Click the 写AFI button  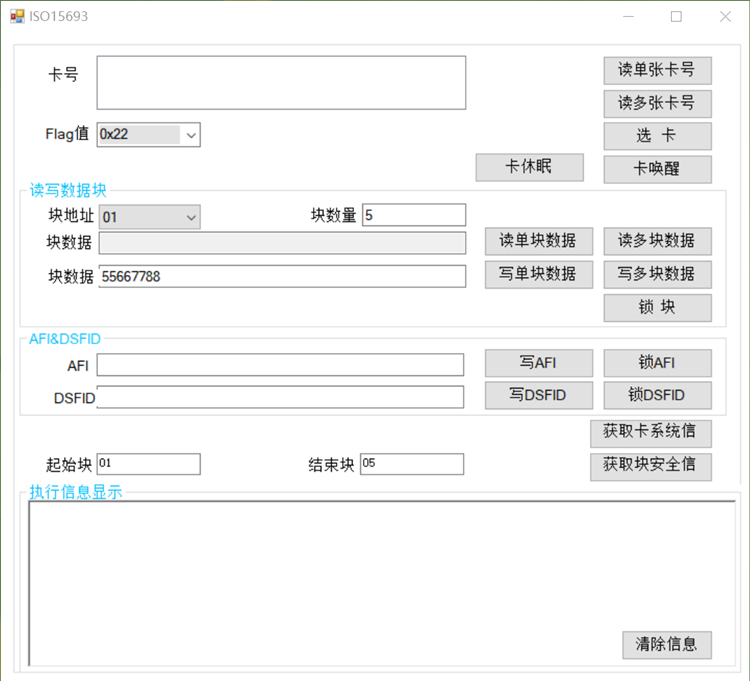coord(538,363)
